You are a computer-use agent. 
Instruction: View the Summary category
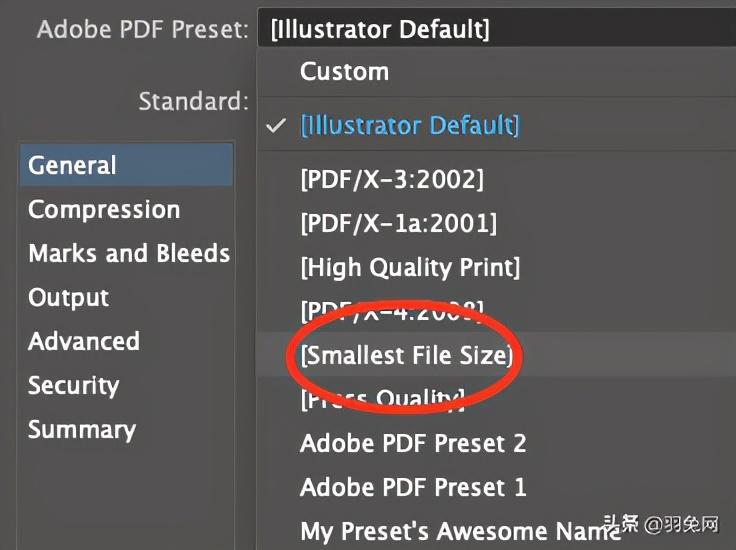81,430
